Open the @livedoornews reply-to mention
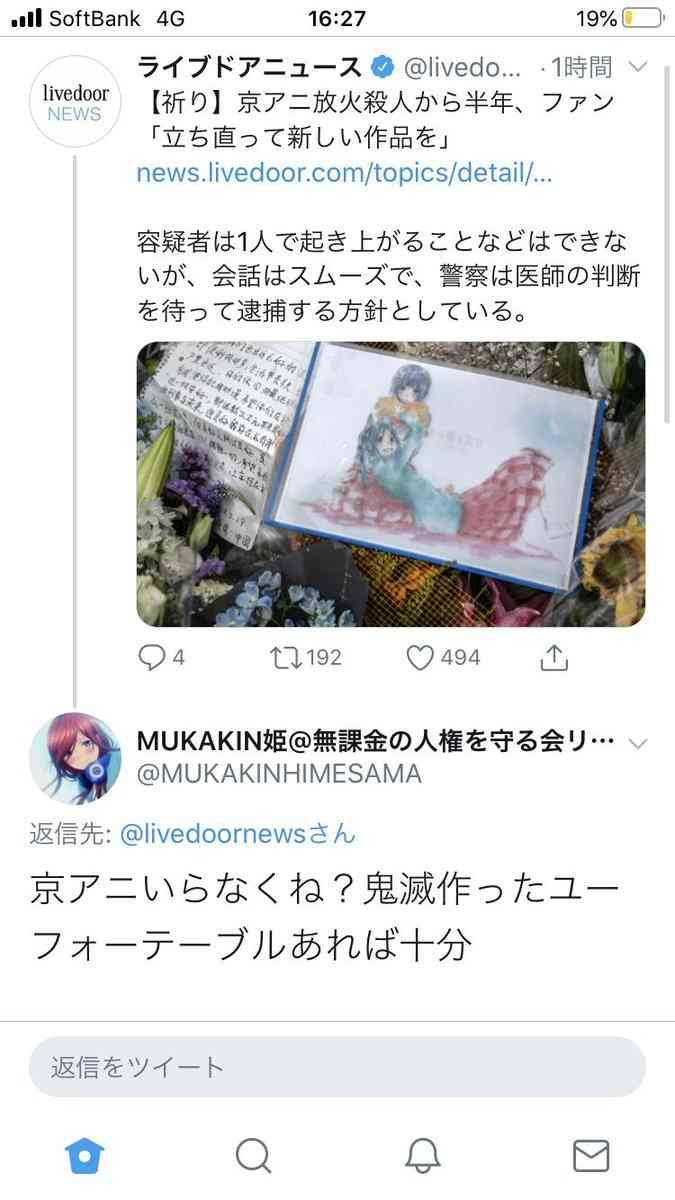Screen dimensions: 675x1200 point(237,833)
